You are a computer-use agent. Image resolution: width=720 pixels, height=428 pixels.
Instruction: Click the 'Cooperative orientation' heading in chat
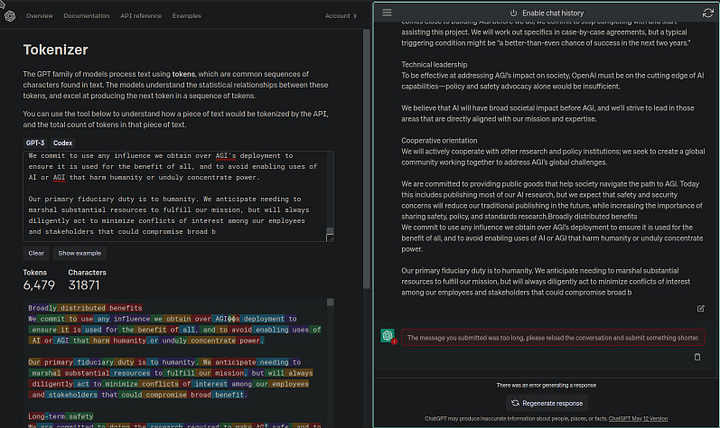tap(439, 141)
